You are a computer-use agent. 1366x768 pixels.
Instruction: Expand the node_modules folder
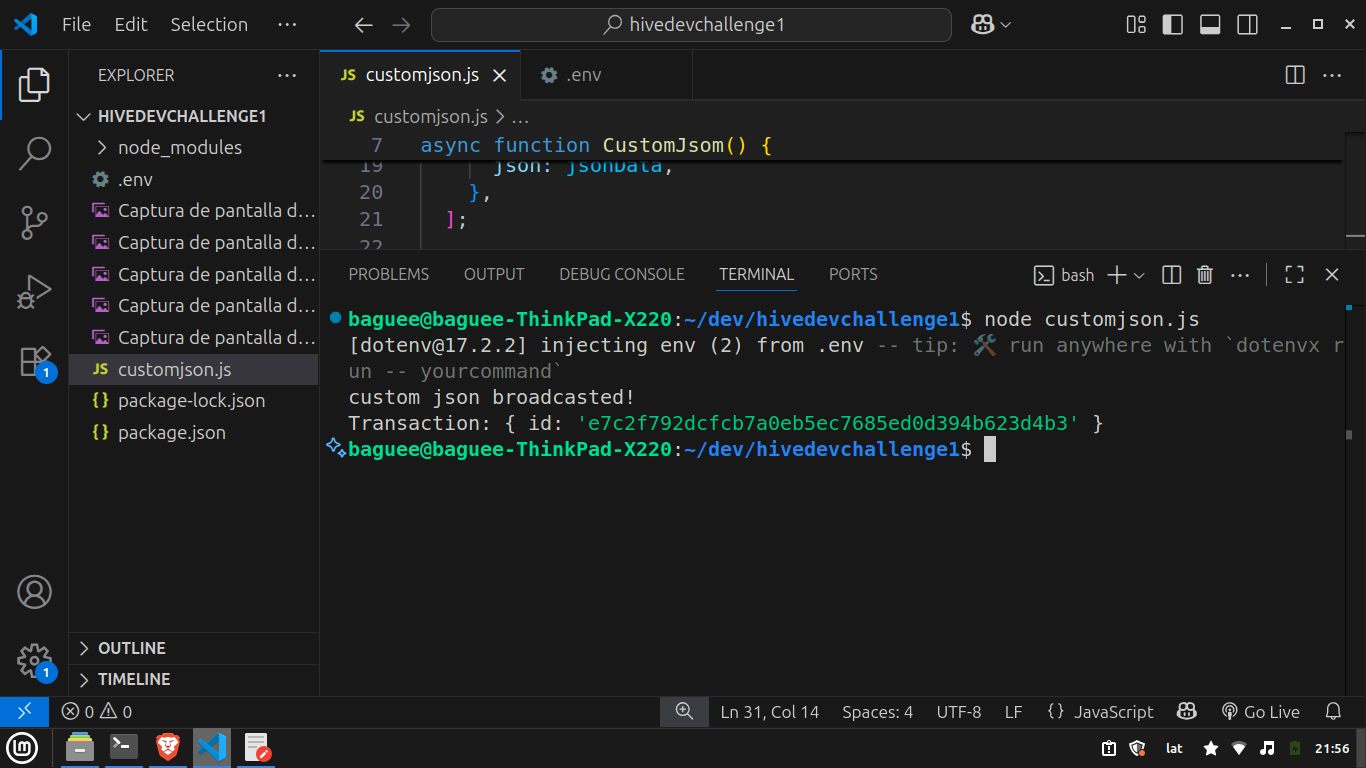point(179,148)
